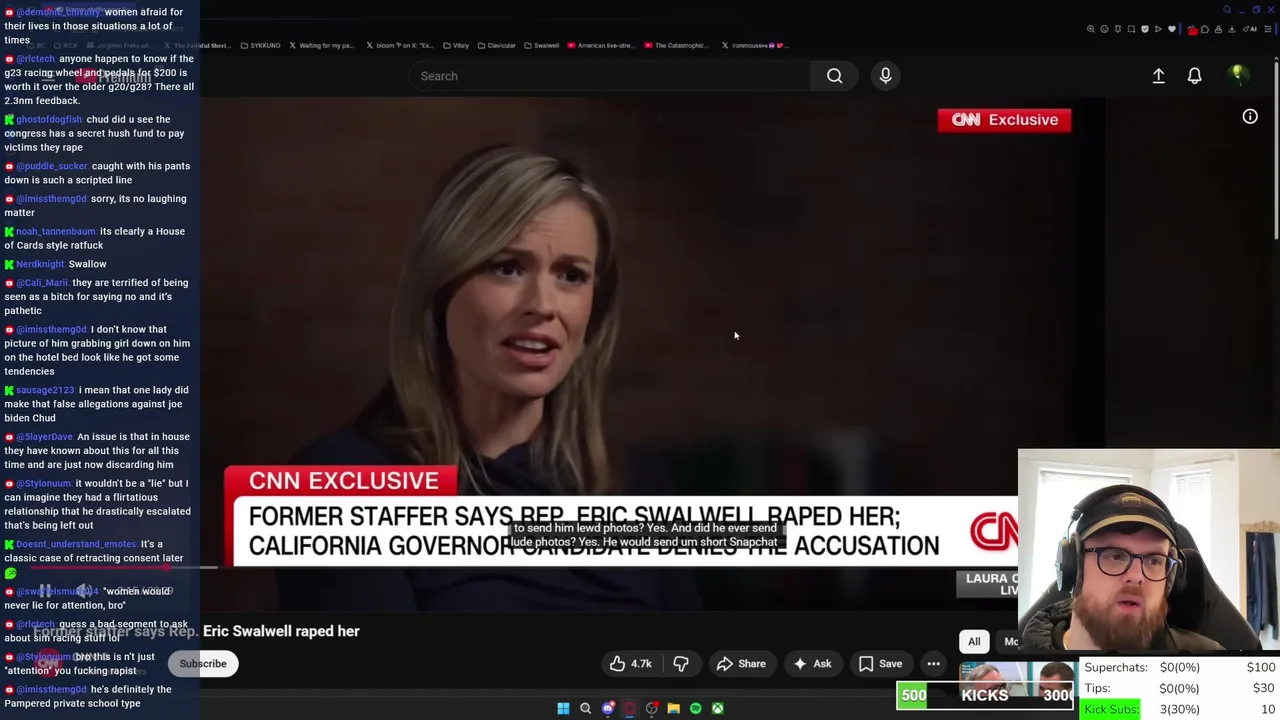The image size is (1280, 720).
Task: Show video info card icon
Action: tap(1250, 117)
